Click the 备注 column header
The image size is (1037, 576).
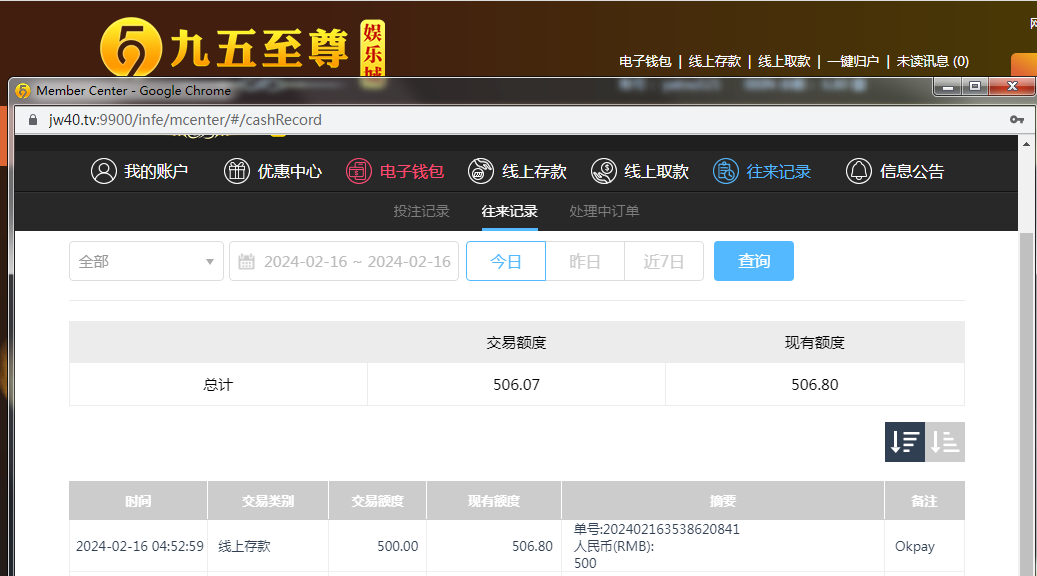pyautogui.click(x=925, y=501)
